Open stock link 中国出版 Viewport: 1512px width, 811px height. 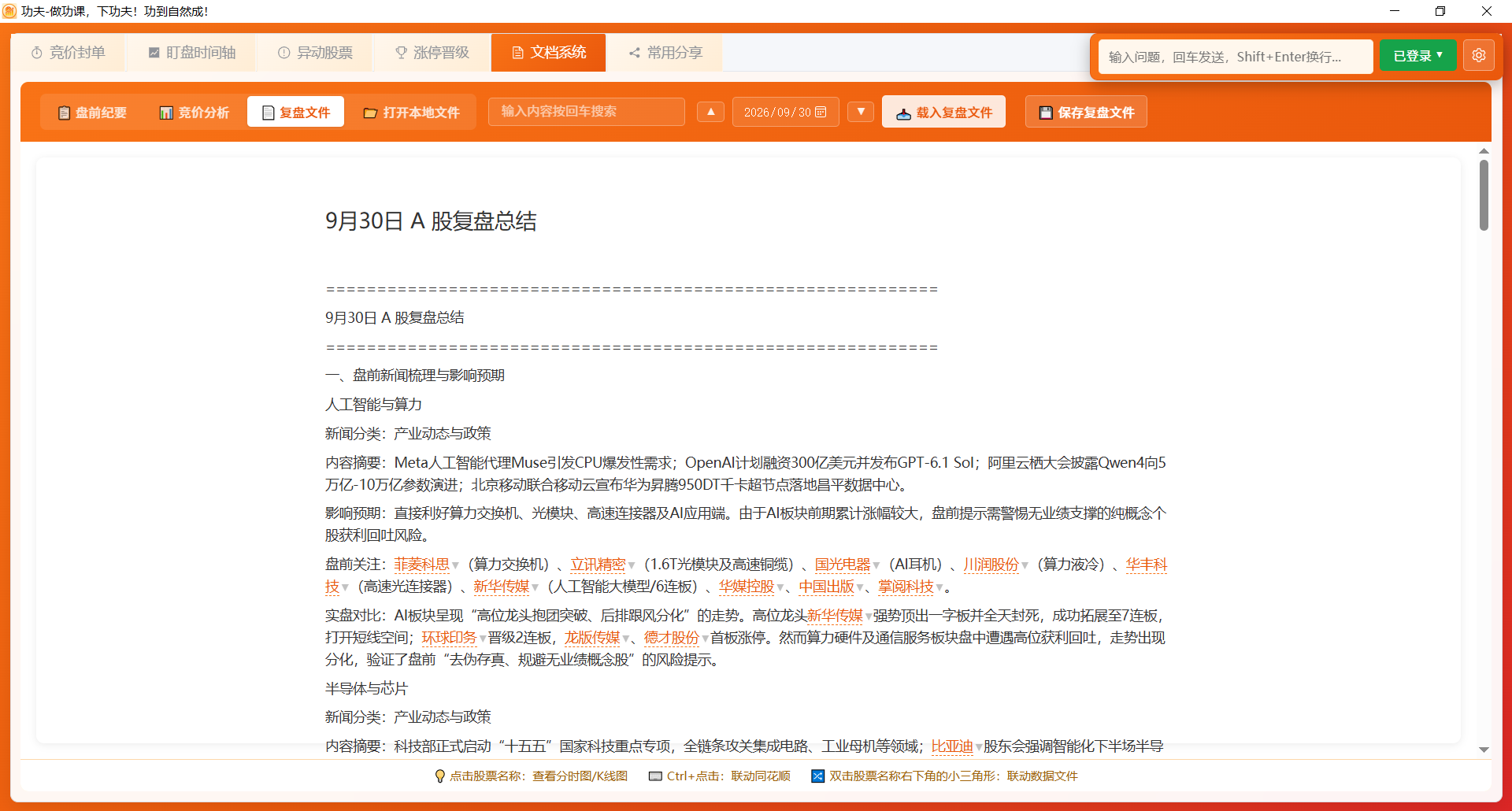(827, 587)
